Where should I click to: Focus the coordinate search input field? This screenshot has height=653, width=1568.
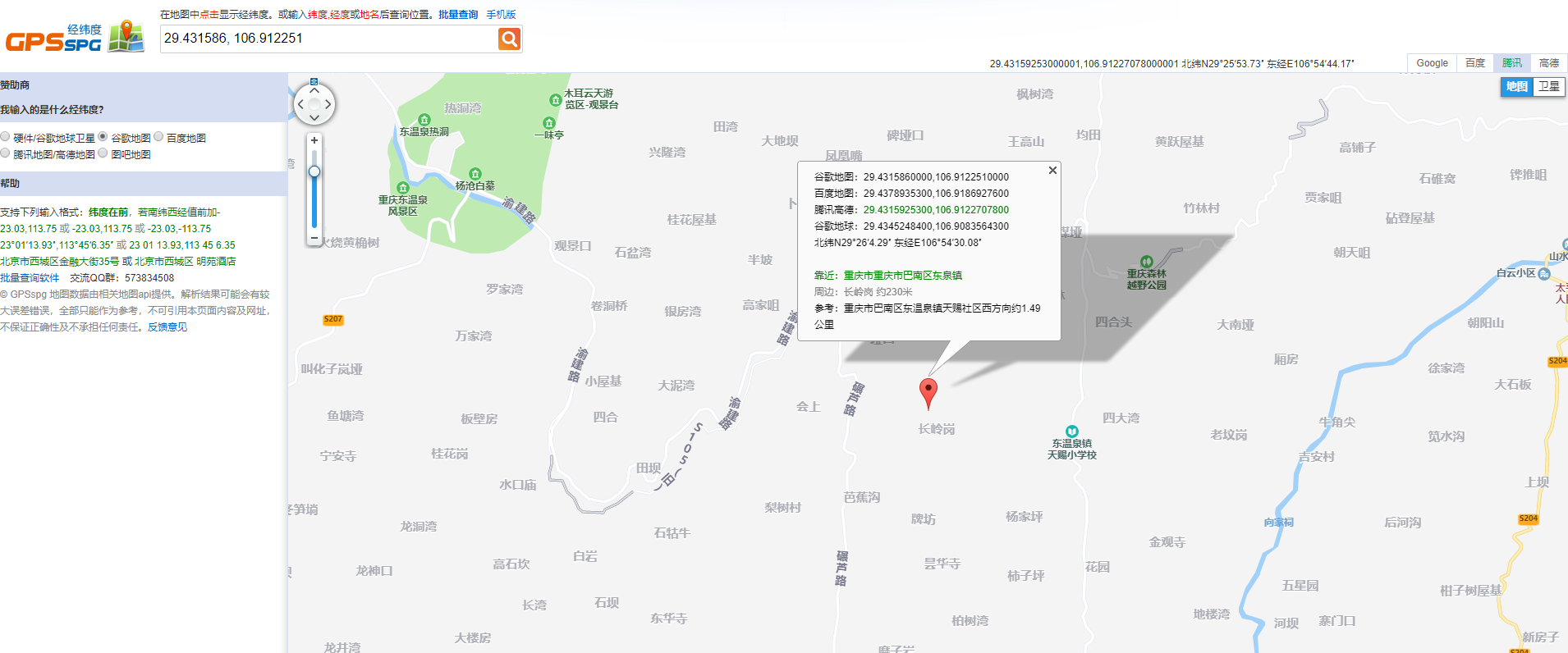tap(328, 39)
